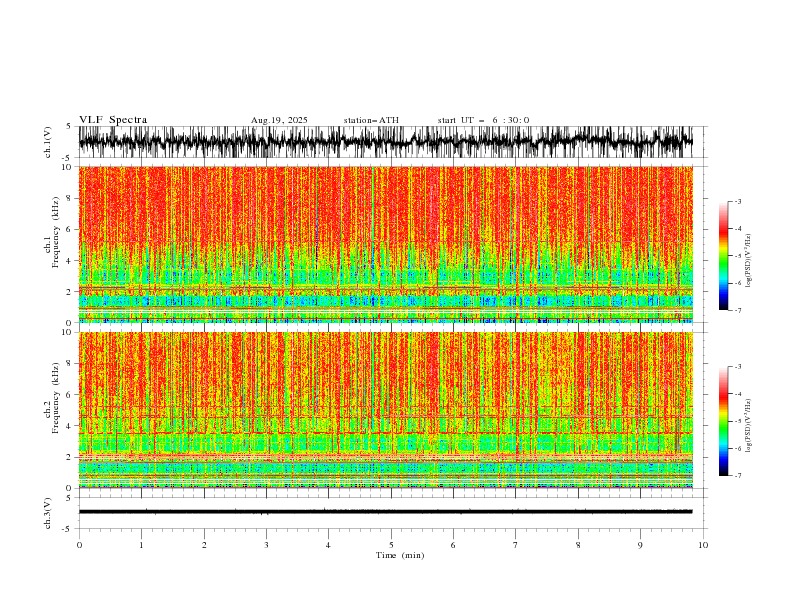Select the "start UT = 6 :30: 0" text
Viewport: 792px width, 612px height.
point(483,120)
